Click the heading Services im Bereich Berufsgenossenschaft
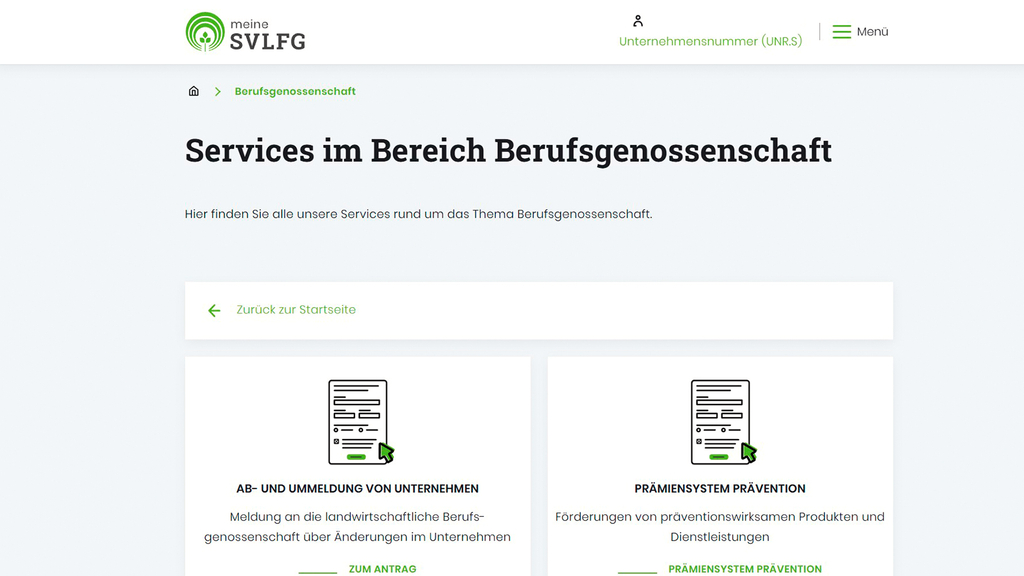Image resolution: width=1024 pixels, height=576 pixels. 508,150
